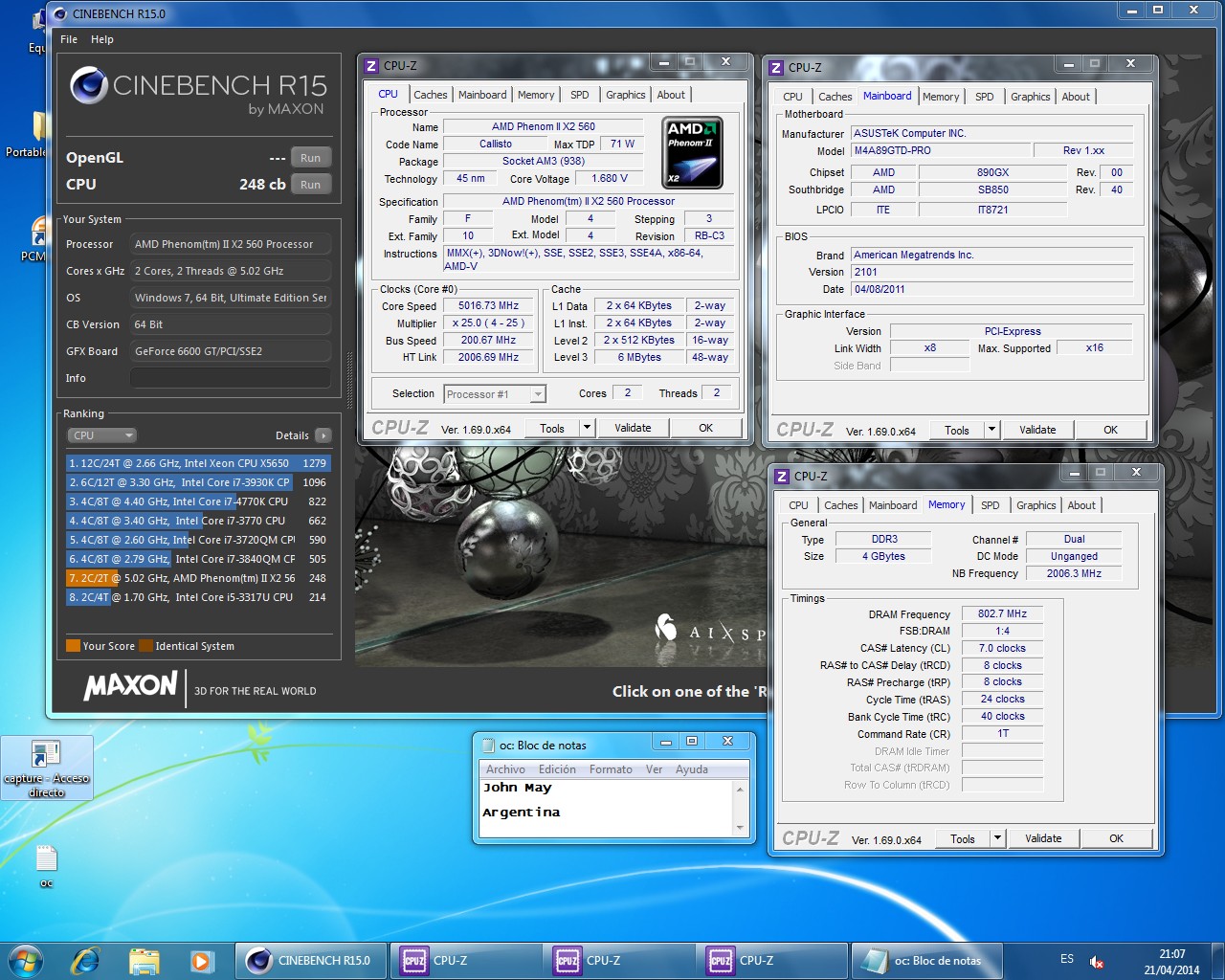
Task: Switch to Caches tab in CPU-Z CPU window
Action: click(x=430, y=95)
